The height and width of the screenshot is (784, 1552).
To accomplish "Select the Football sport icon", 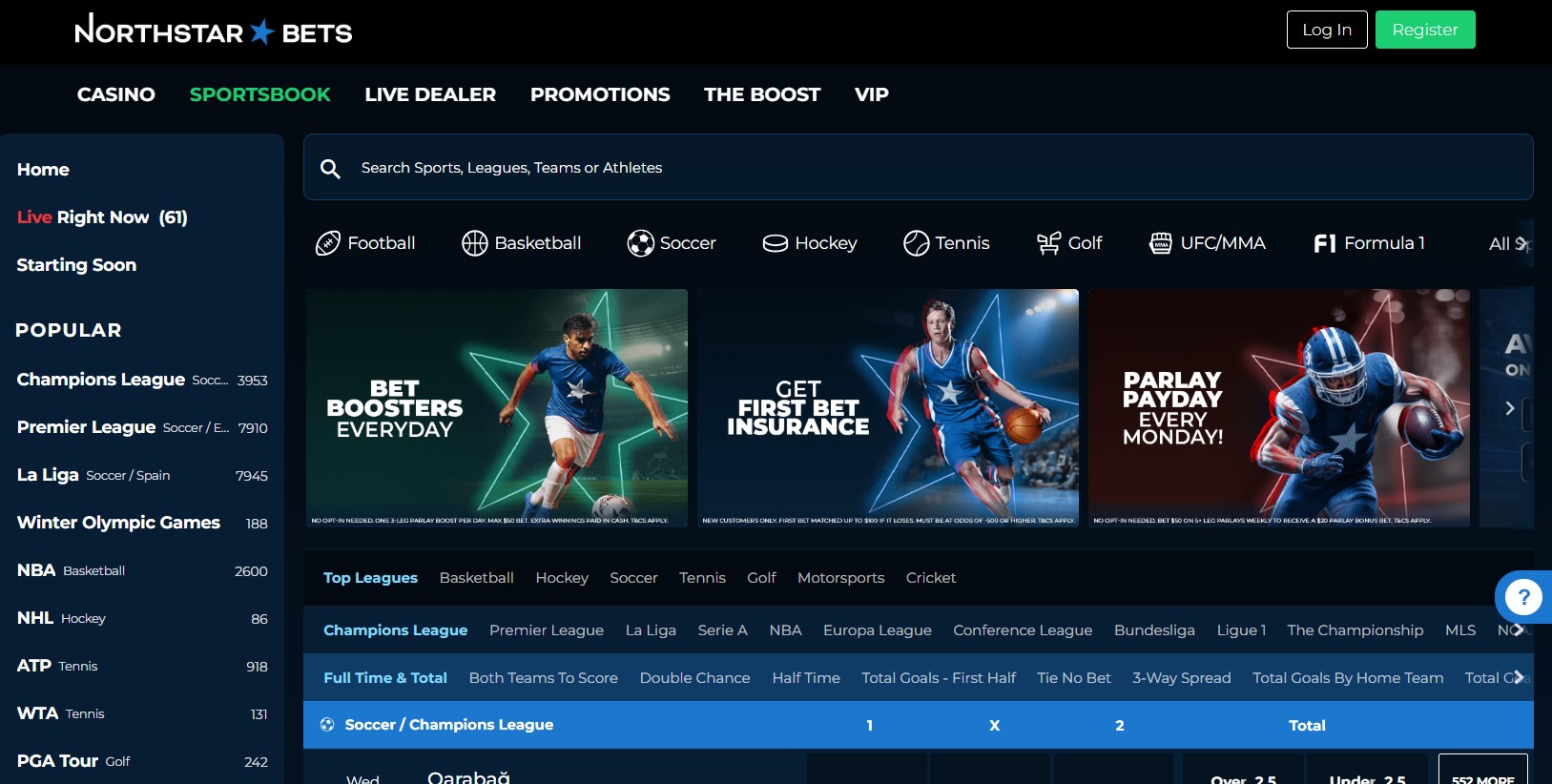I will [x=327, y=243].
